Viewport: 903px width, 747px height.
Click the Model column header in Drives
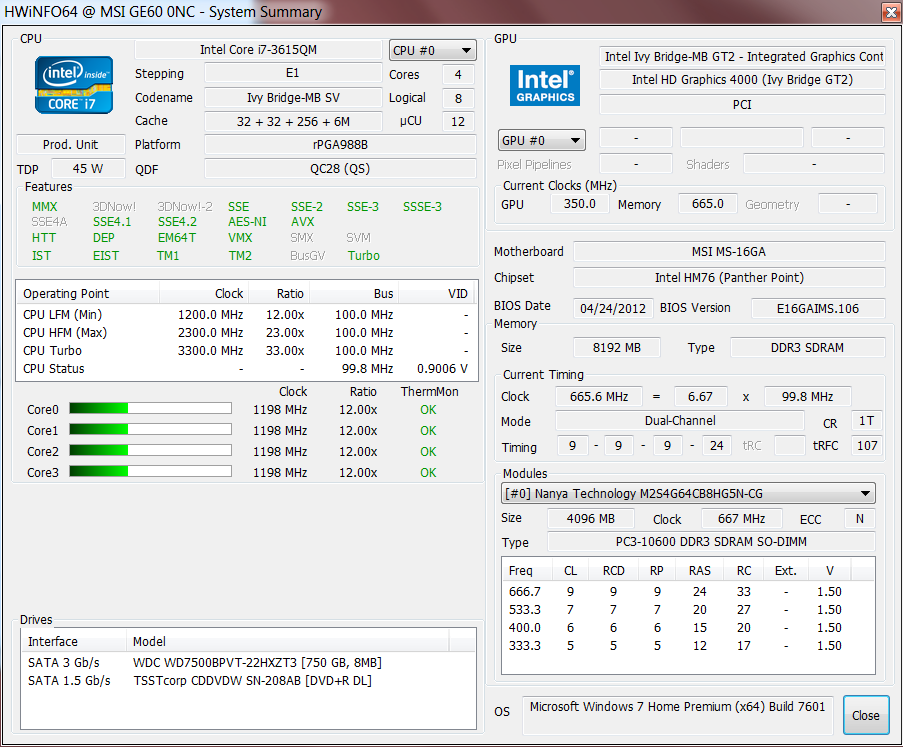pos(287,641)
